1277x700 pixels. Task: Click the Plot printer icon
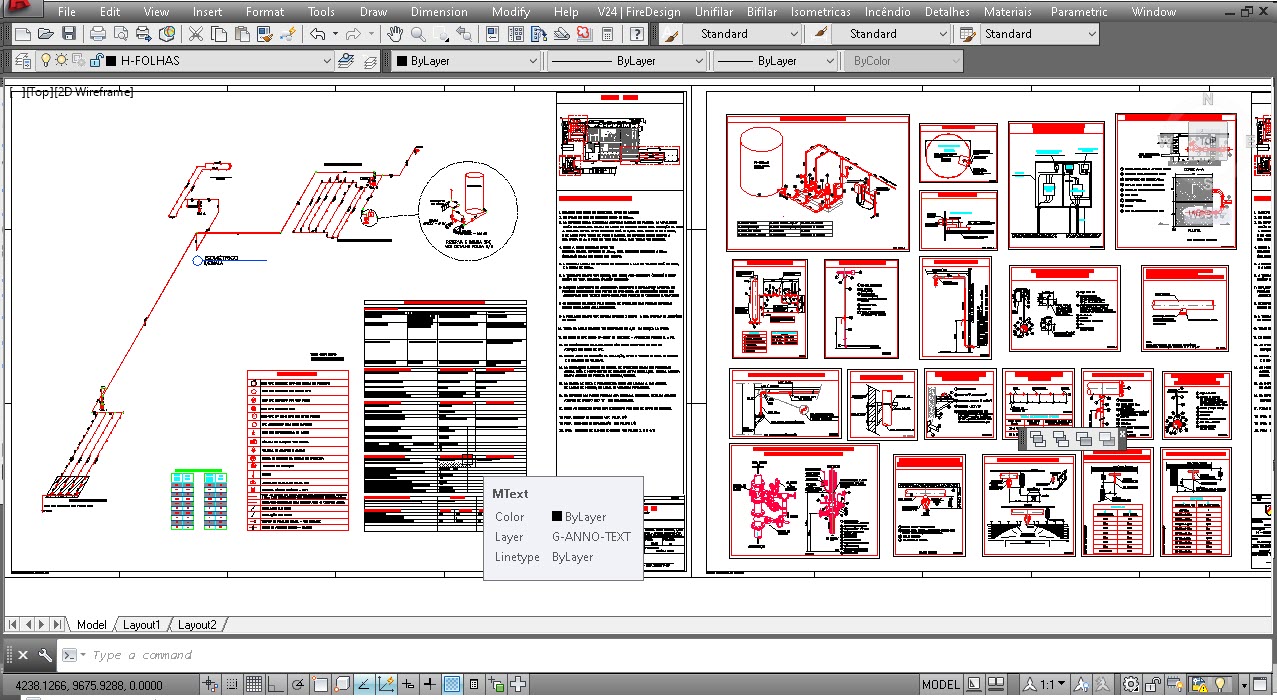[x=98, y=34]
